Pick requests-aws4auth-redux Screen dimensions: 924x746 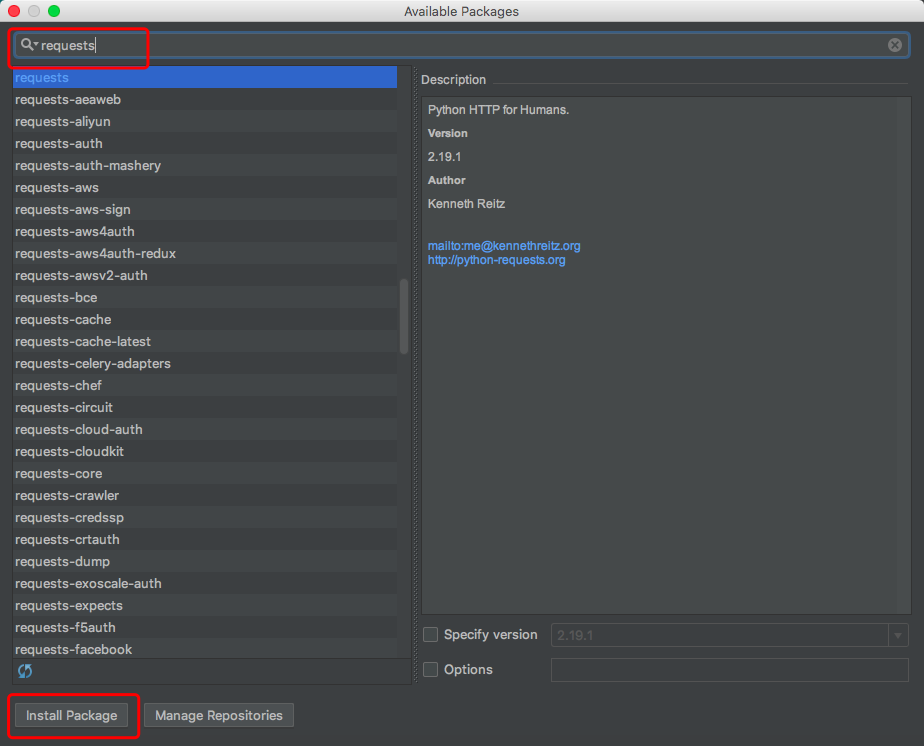coord(204,253)
